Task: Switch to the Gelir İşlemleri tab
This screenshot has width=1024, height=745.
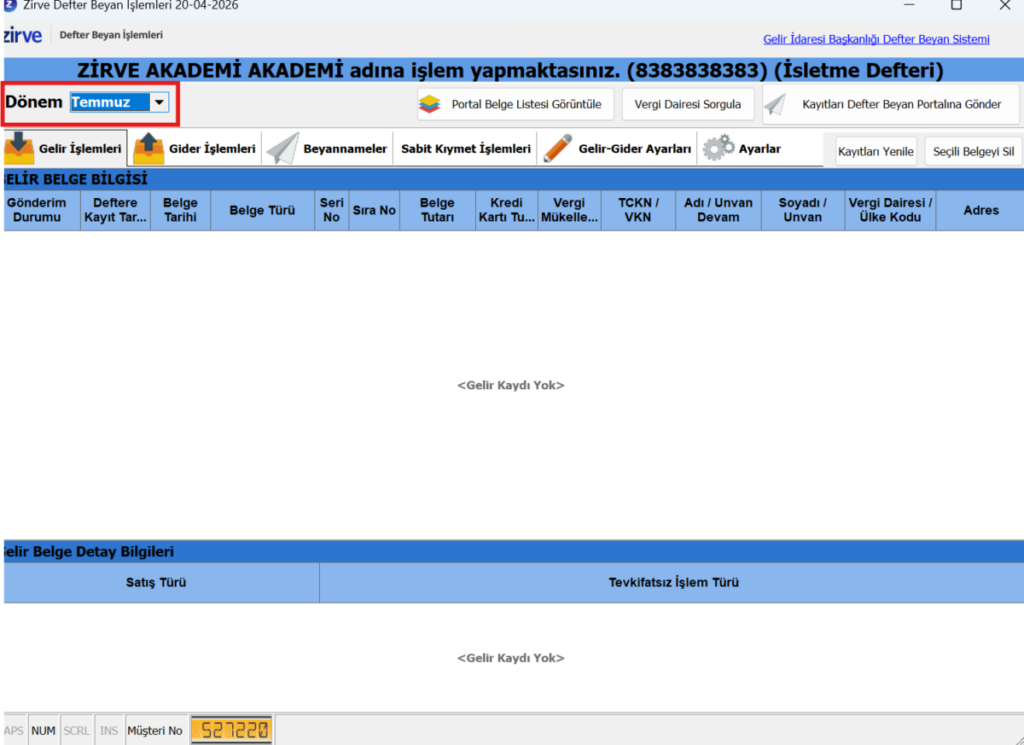Action: click(64, 149)
